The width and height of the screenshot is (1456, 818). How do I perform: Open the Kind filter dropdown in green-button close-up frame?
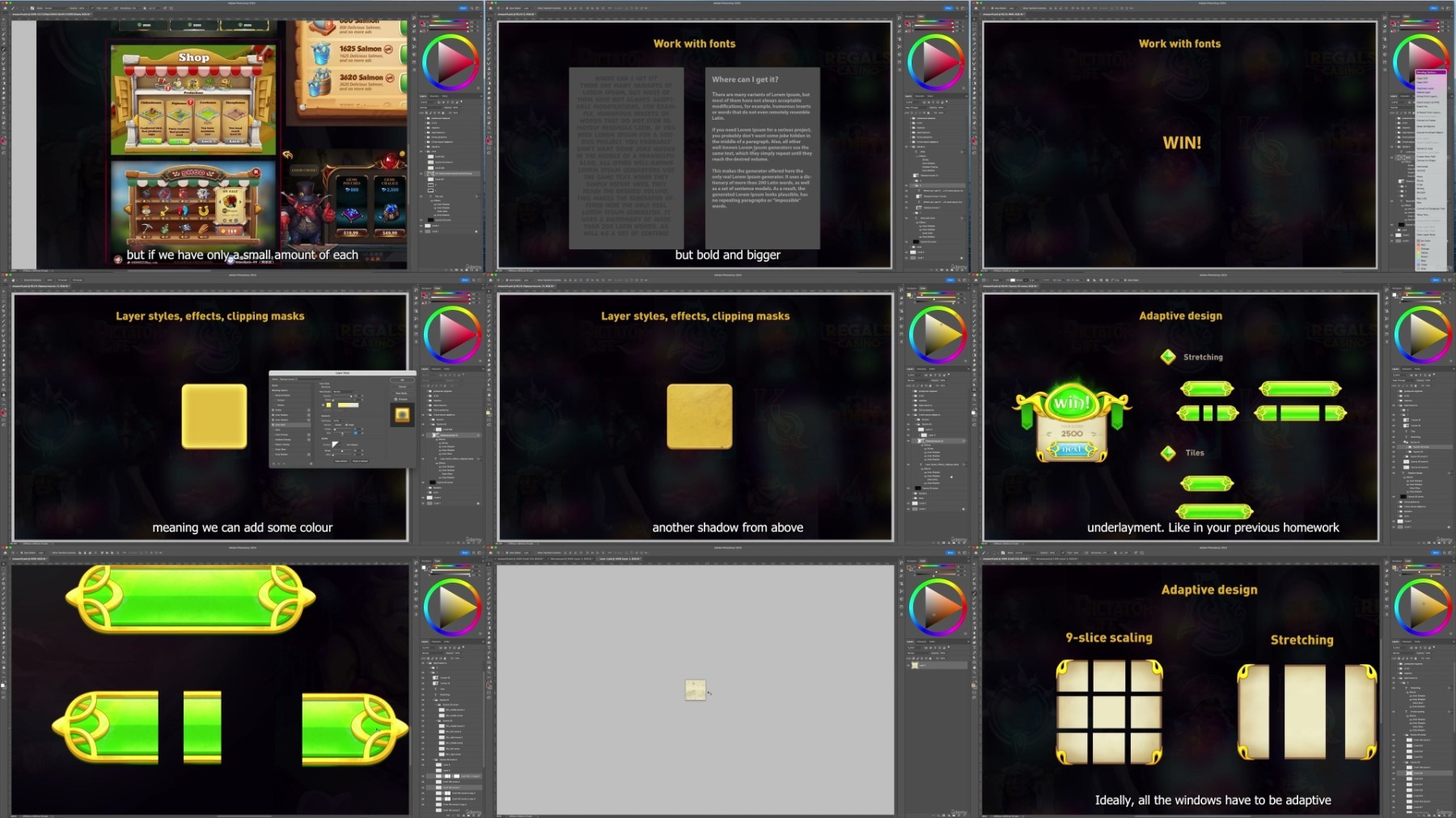(x=430, y=647)
